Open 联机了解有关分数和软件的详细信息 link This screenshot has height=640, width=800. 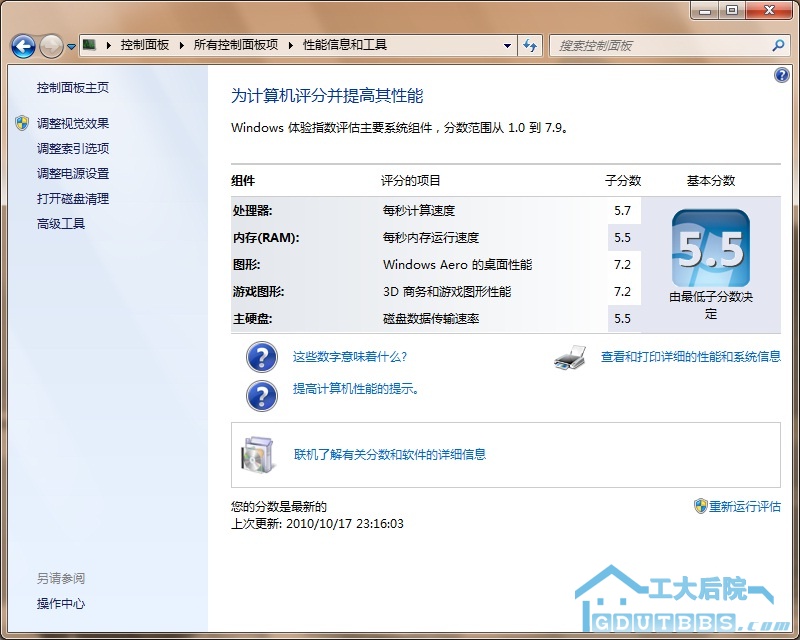click(x=390, y=455)
